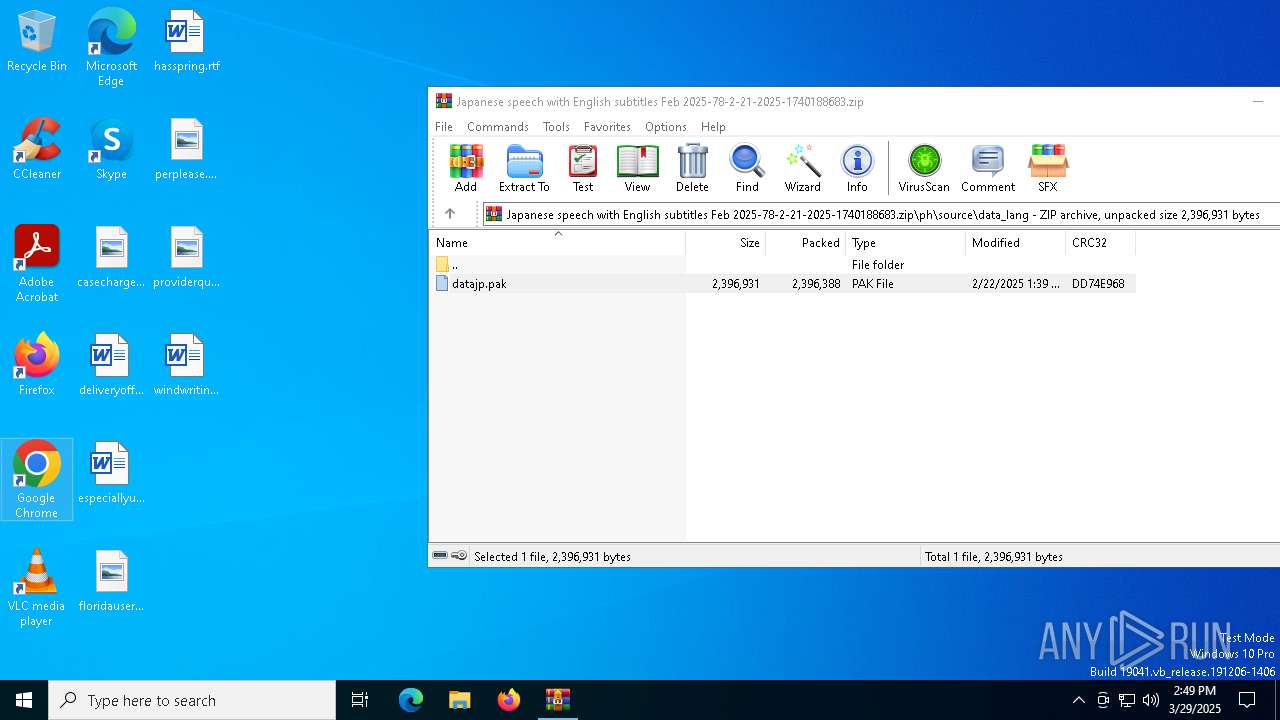Select the datajp.pak file row
The height and width of the screenshot is (720, 1280).
click(x=783, y=284)
